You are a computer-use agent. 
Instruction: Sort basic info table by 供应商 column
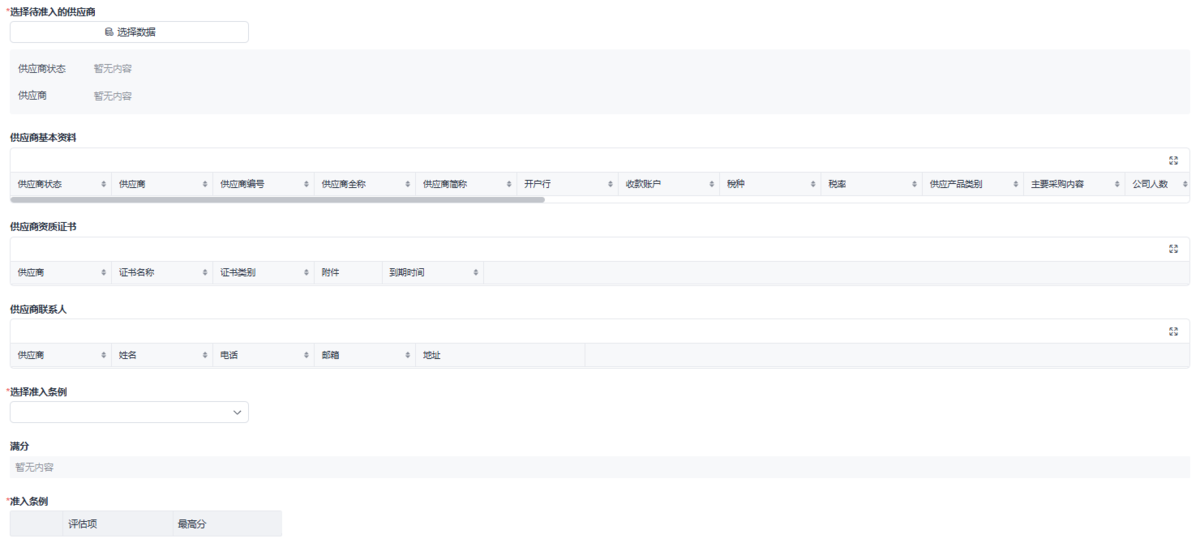click(205, 184)
